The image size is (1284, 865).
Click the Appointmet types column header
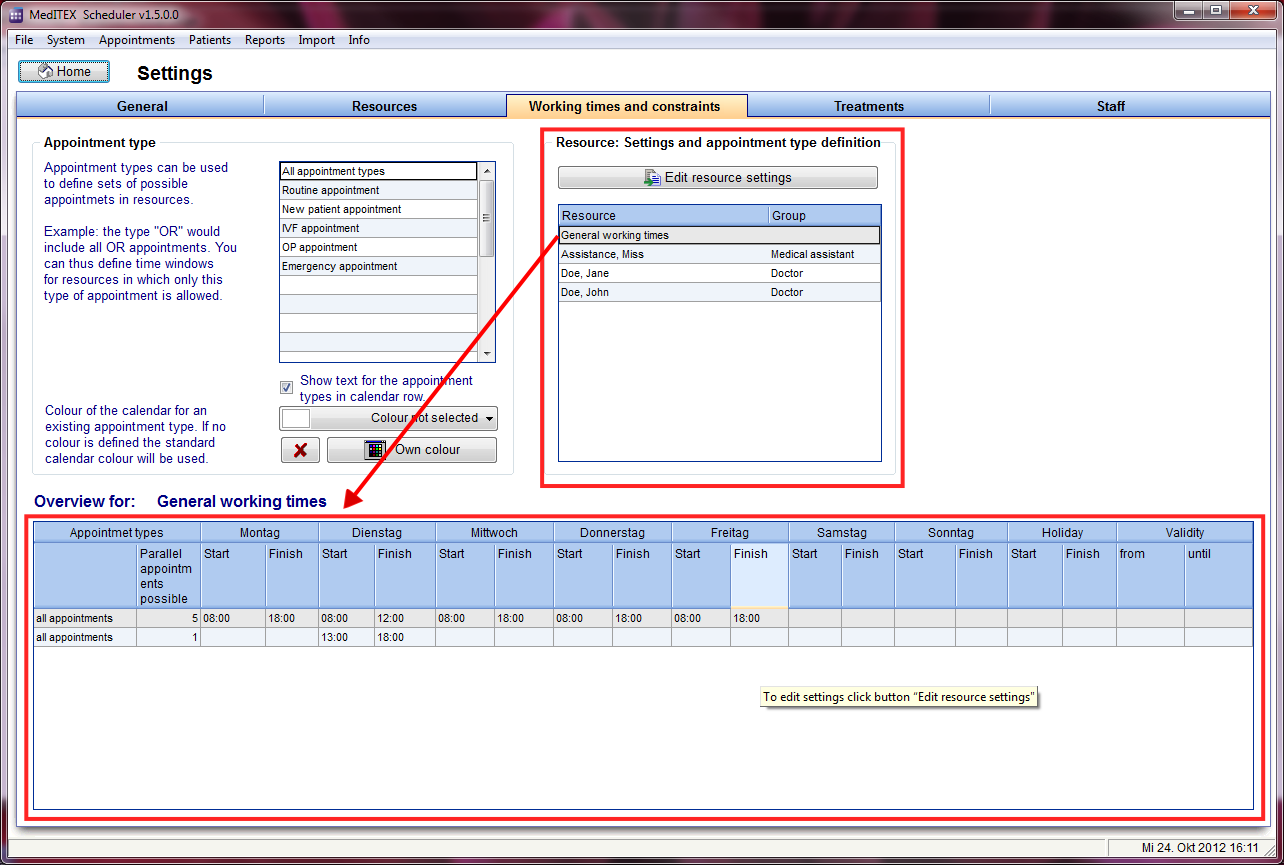(x=117, y=533)
